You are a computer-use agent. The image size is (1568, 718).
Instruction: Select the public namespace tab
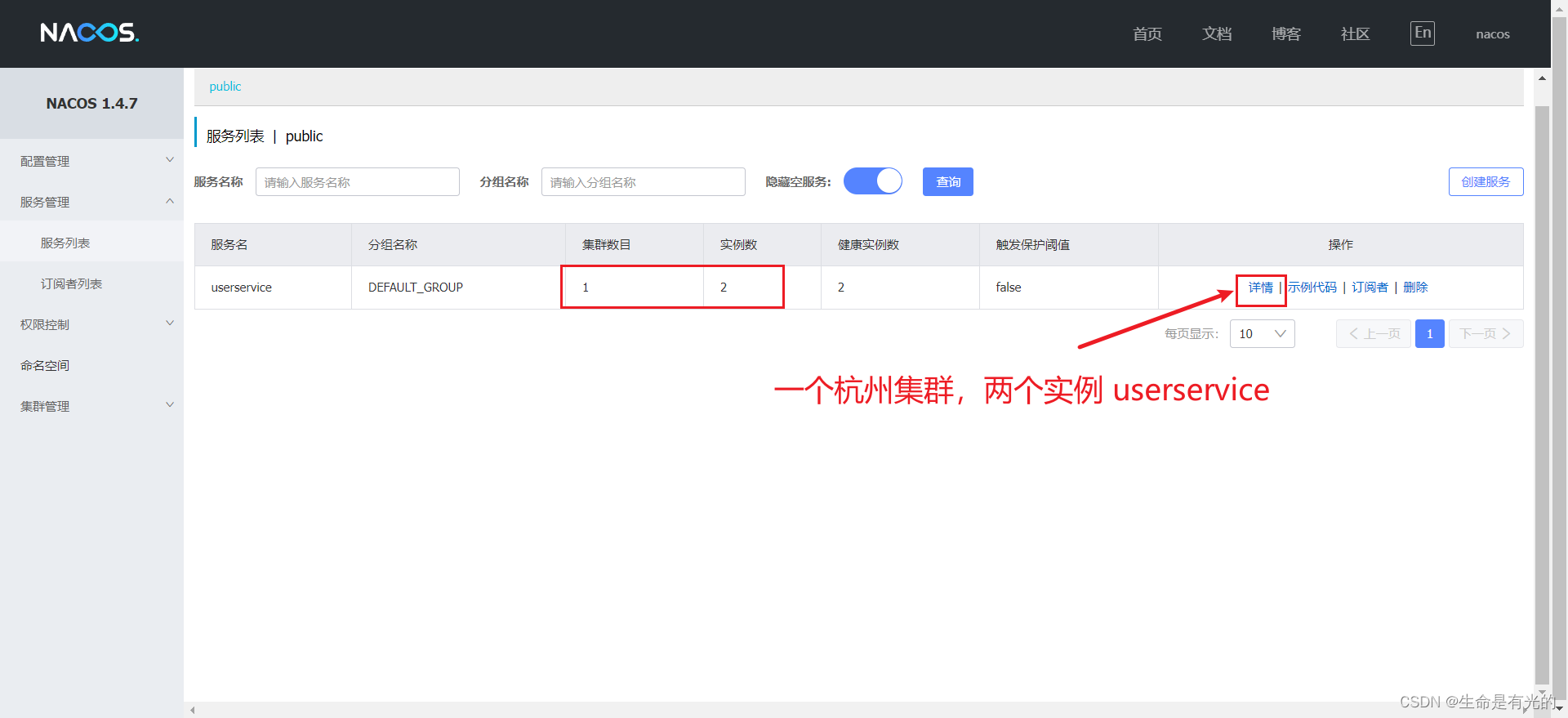[x=225, y=87]
